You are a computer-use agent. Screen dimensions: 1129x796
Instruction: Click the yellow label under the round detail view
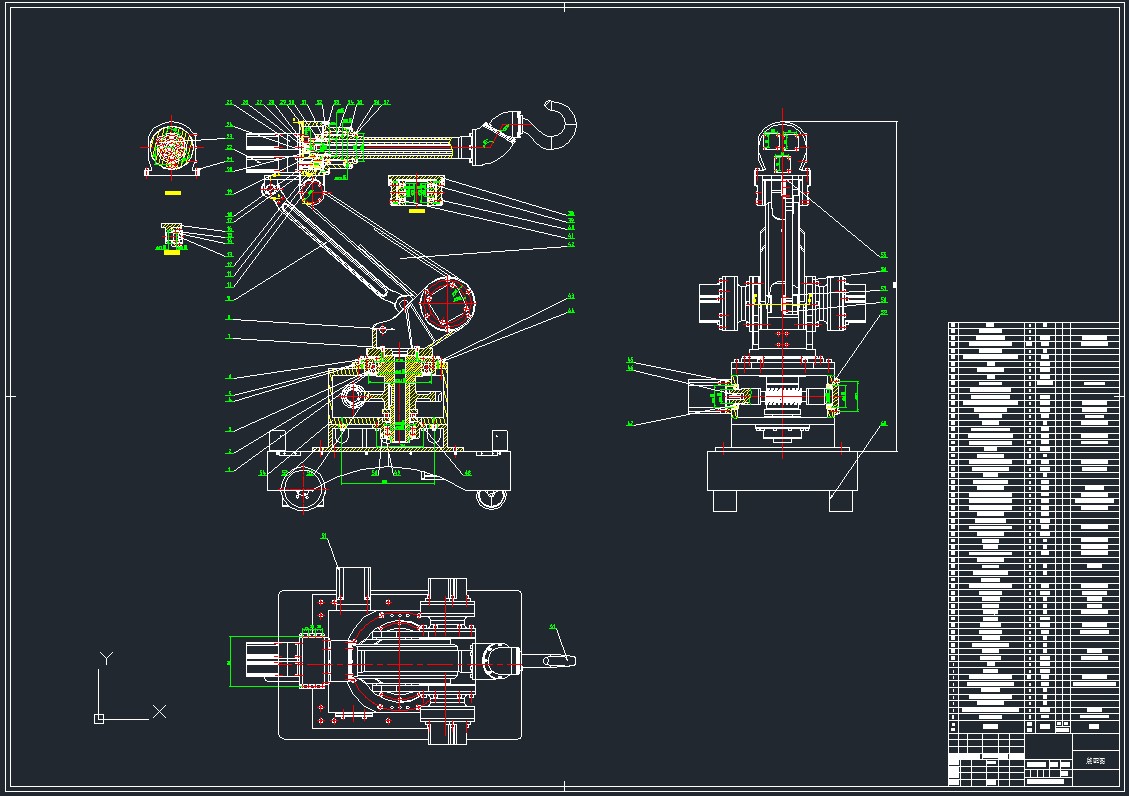coord(172,192)
